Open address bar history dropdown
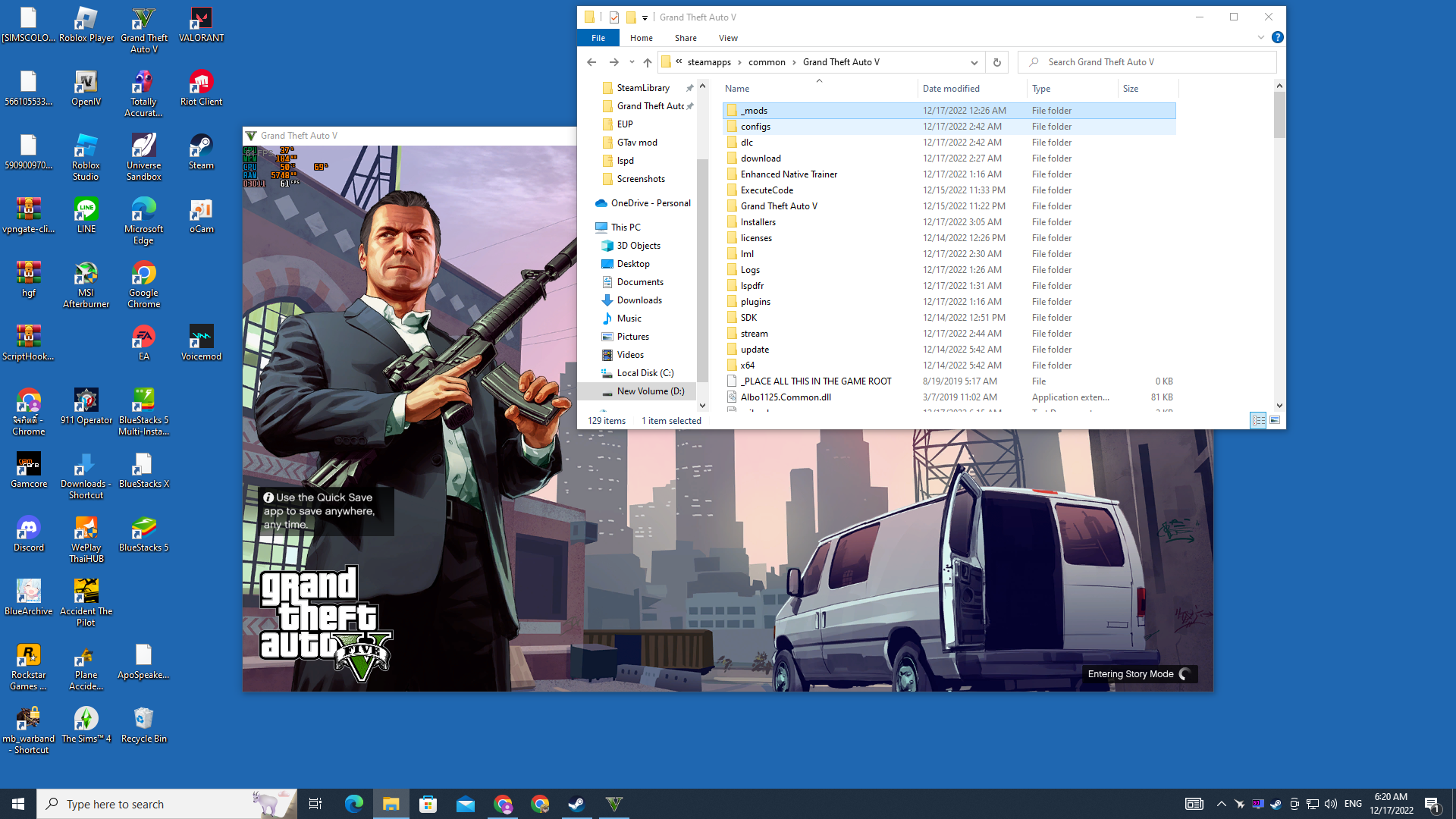The image size is (1456, 819). [x=974, y=62]
